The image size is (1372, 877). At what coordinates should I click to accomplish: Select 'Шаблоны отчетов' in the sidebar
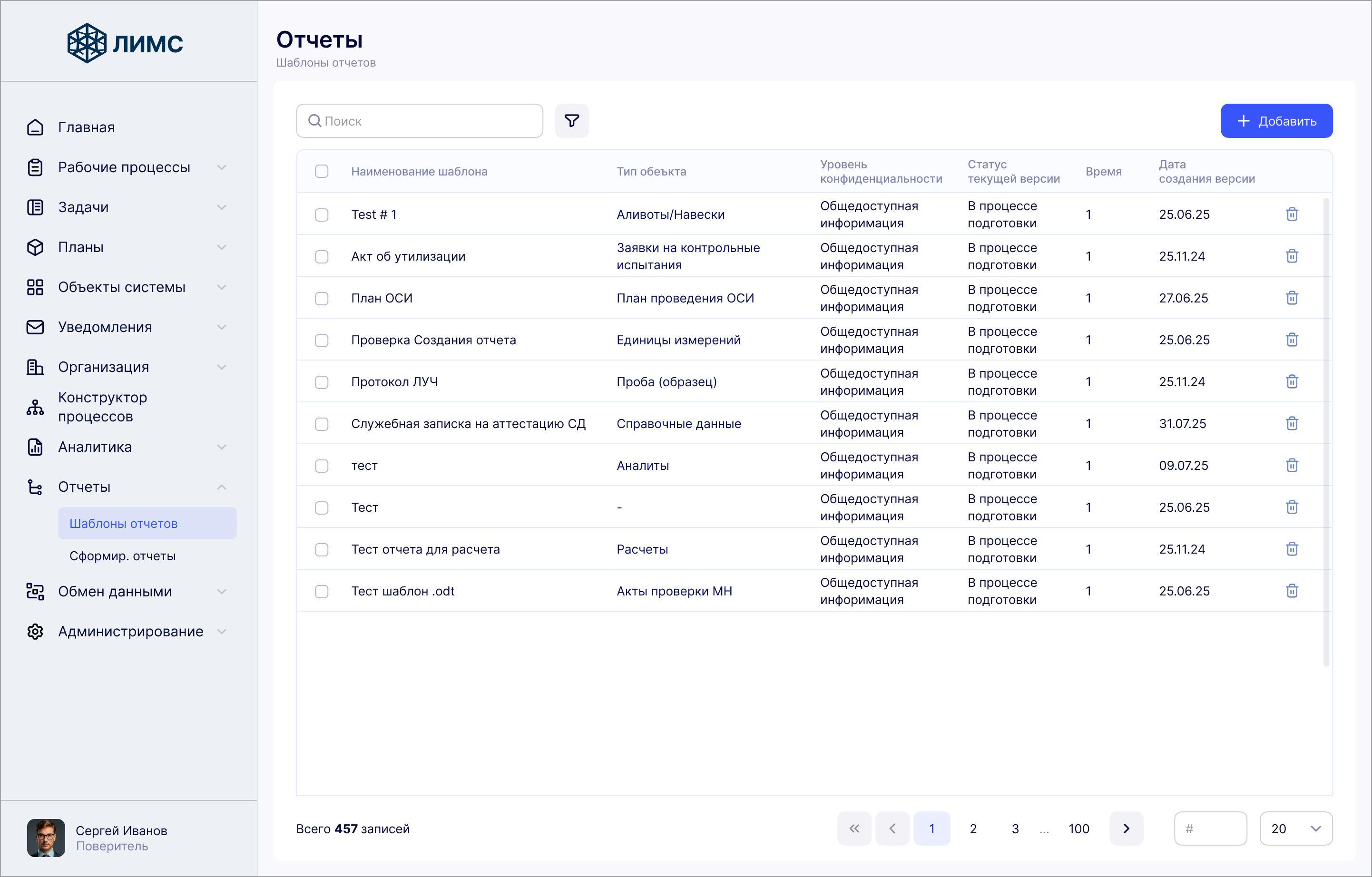tap(124, 523)
